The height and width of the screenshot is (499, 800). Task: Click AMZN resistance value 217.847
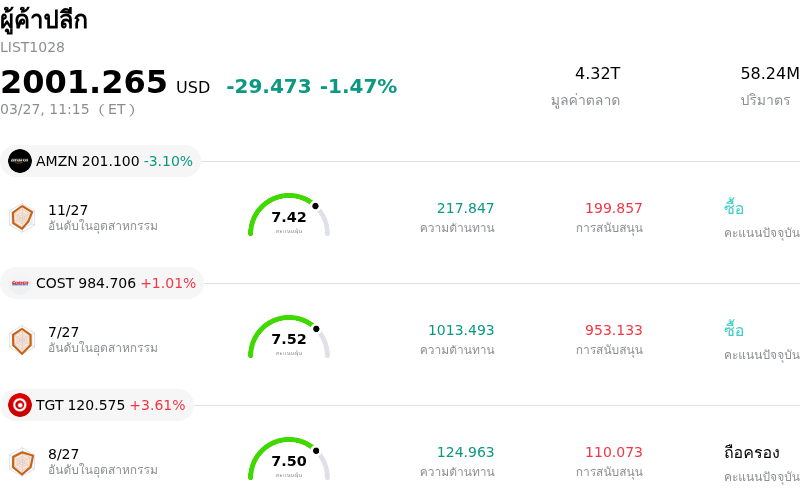click(465, 208)
